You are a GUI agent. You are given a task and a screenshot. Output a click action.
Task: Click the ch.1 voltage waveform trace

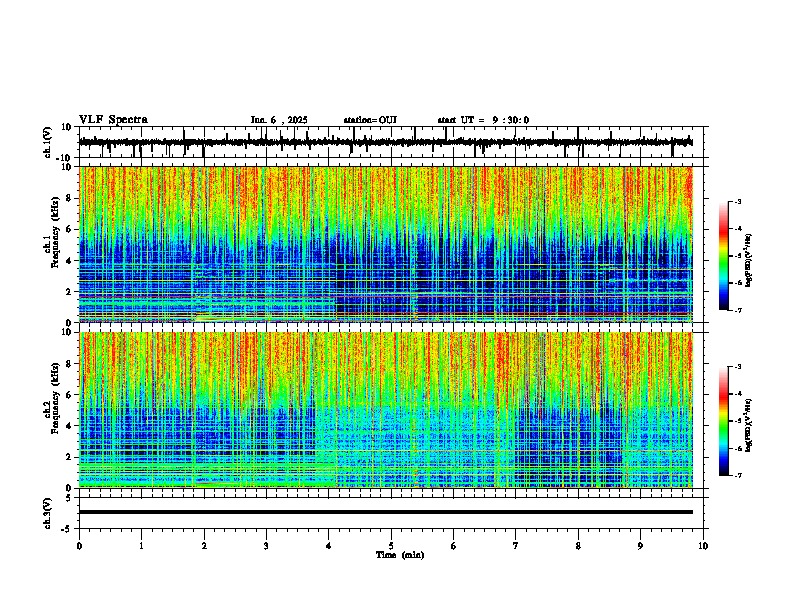click(386, 142)
